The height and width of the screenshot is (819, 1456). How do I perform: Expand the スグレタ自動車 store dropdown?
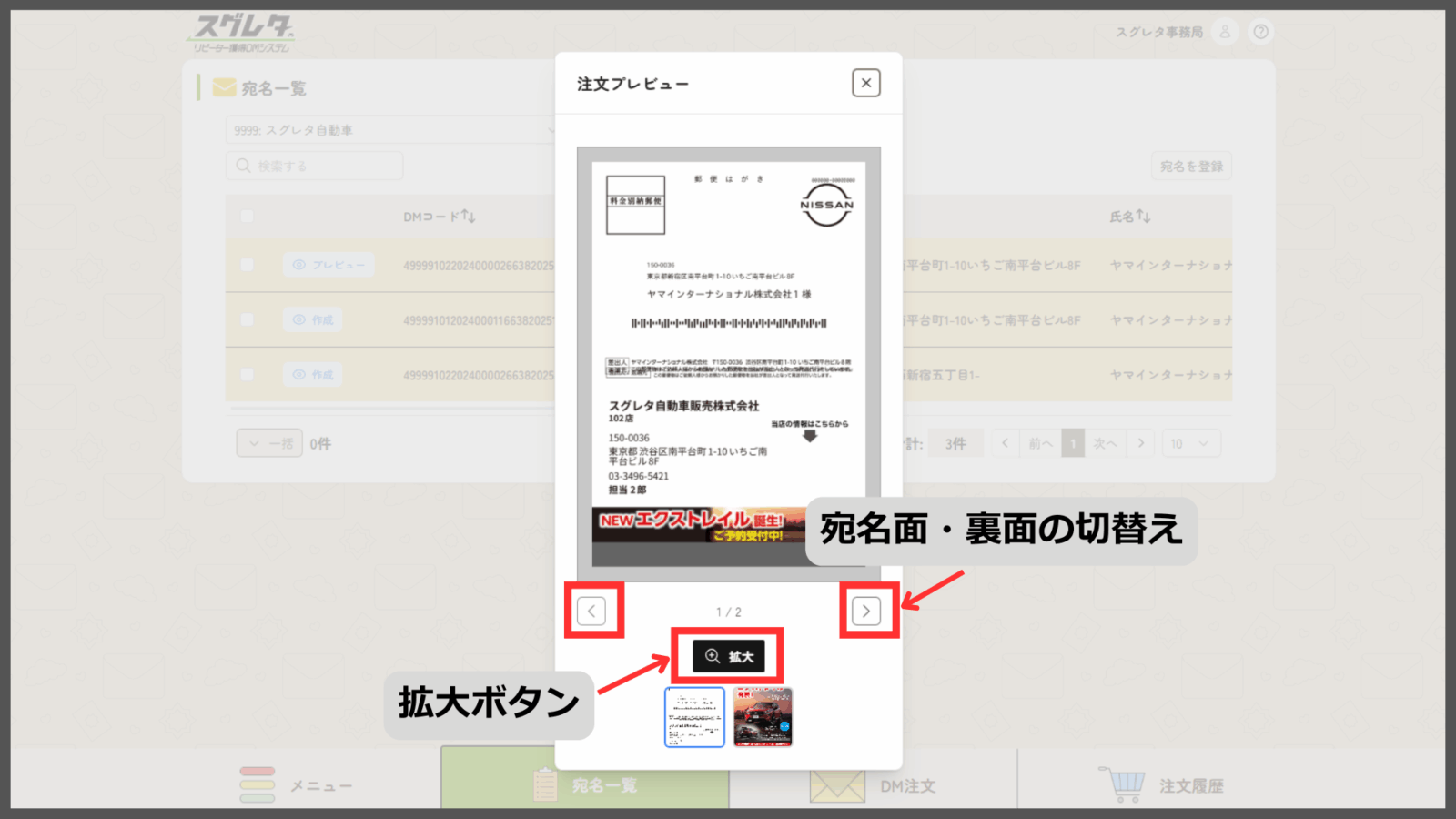click(389, 130)
